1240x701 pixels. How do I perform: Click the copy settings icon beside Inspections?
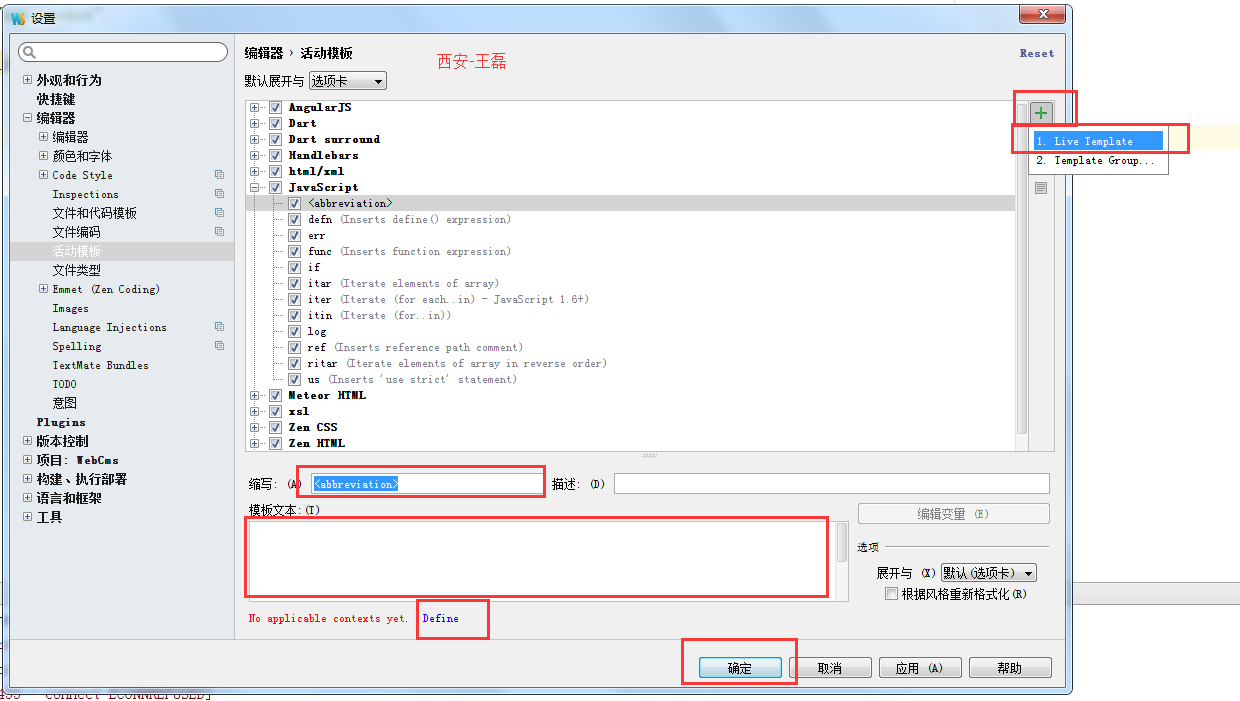[x=219, y=194]
